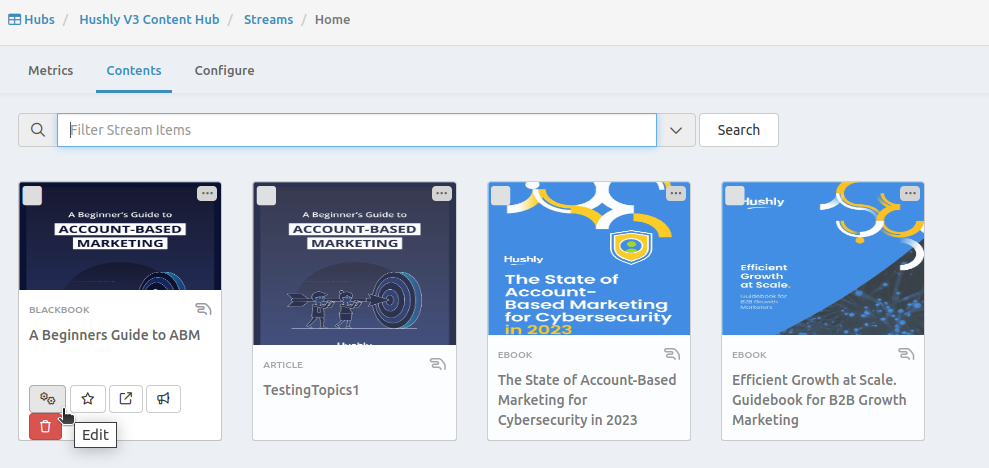Click the star icon on A Beginners Guide card
The height and width of the screenshot is (468, 989).
(88, 399)
